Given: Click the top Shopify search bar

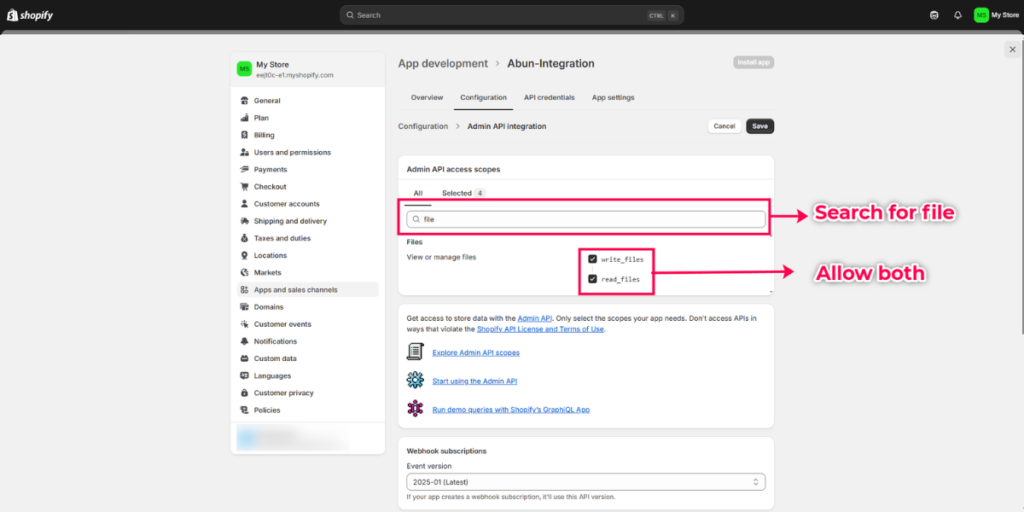Looking at the screenshot, I should pos(511,15).
